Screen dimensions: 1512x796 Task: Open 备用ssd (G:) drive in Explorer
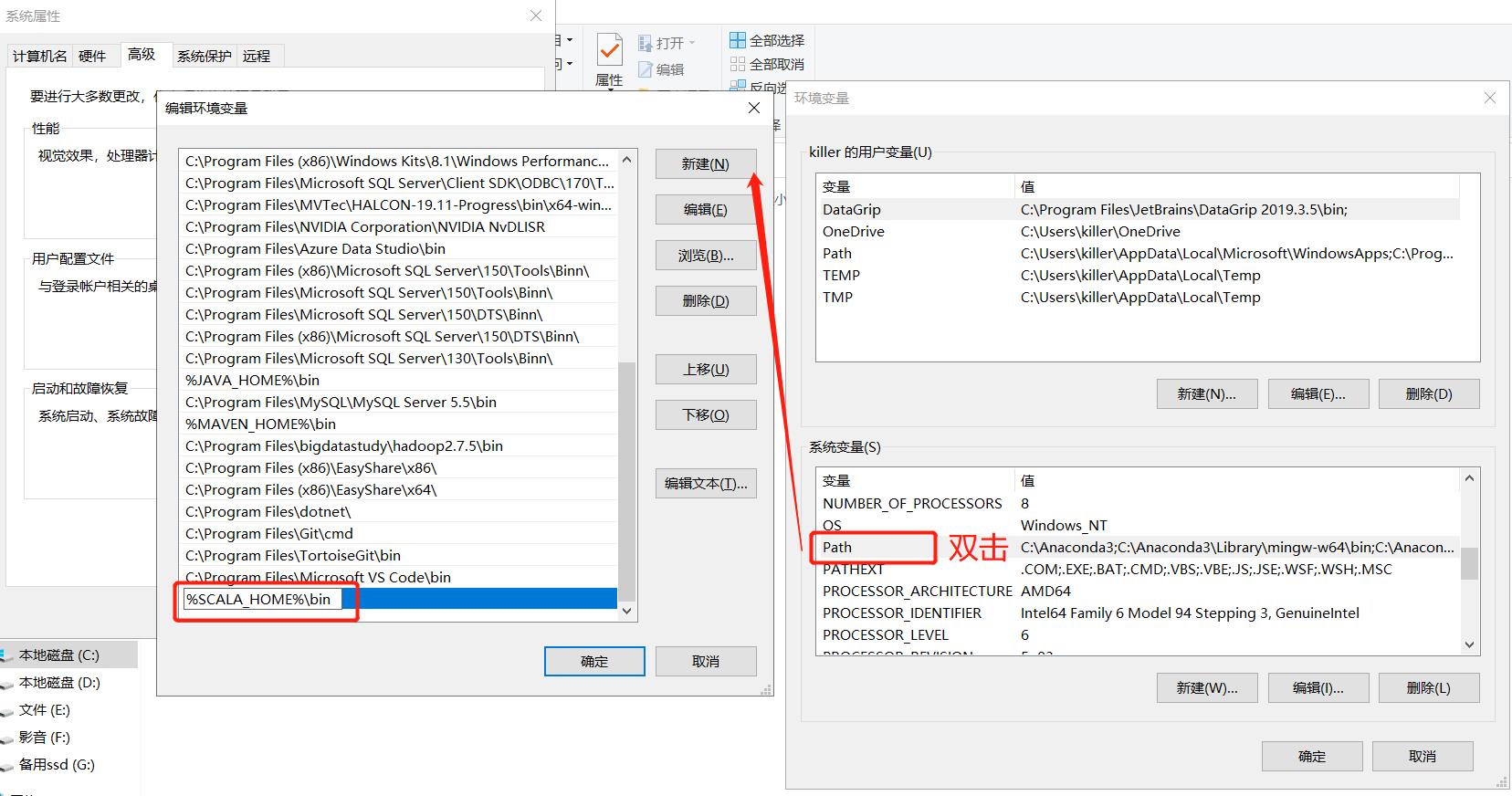point(57,765)
